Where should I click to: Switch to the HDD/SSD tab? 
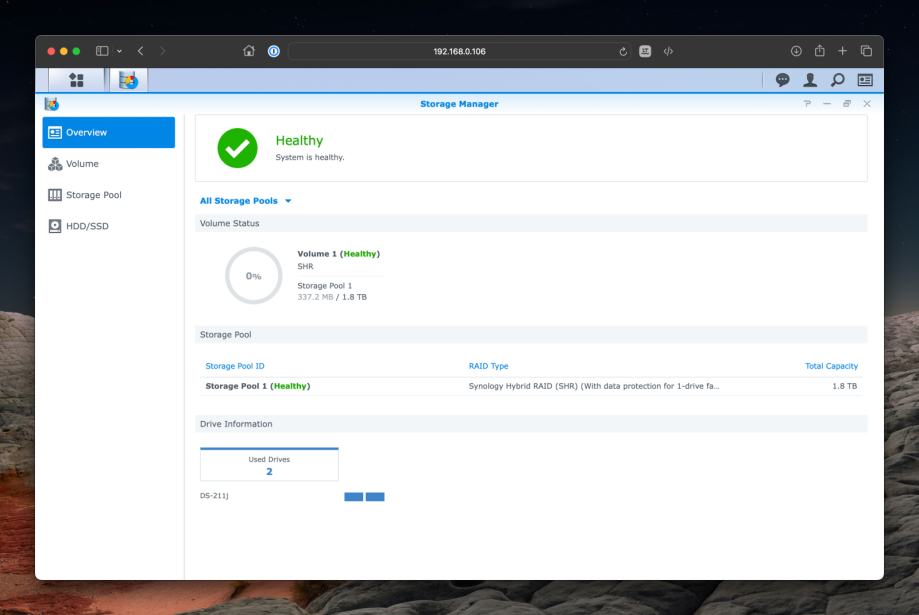87,226
